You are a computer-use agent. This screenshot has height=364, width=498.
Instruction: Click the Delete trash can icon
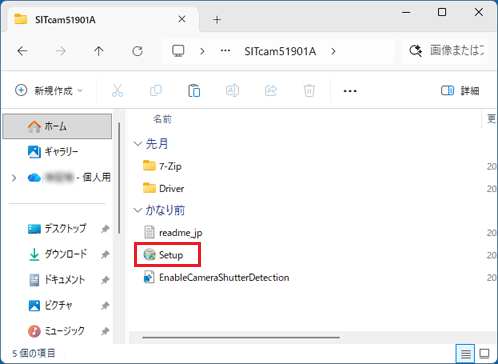(309, 90)
